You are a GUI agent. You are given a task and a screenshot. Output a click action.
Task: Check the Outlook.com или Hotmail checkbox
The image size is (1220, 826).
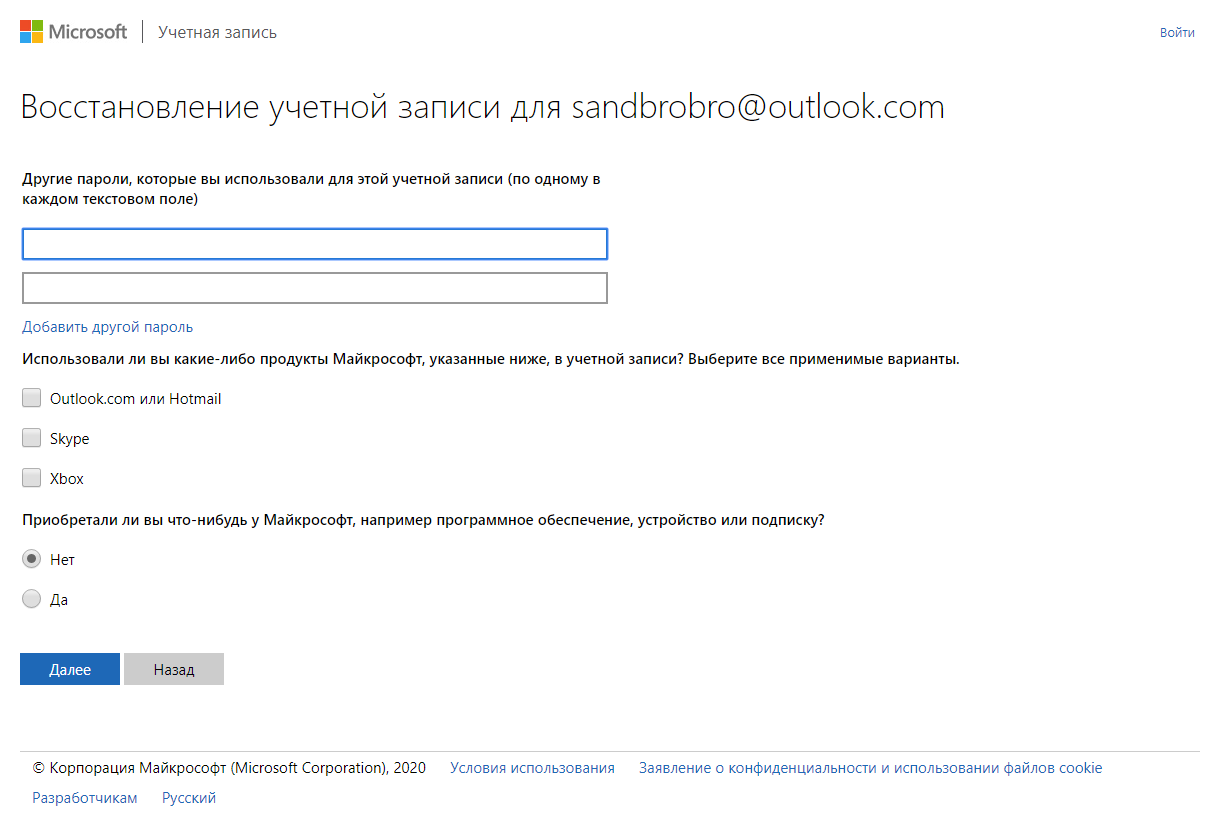32,399
